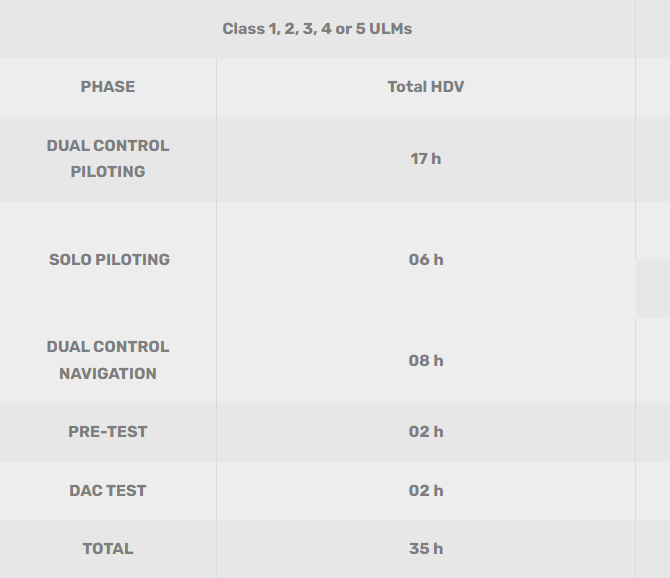Image resolution: width=670 pixels, height=578 pixels.
Task: Click the "17 h" hours value
Action: pos(425,158)
